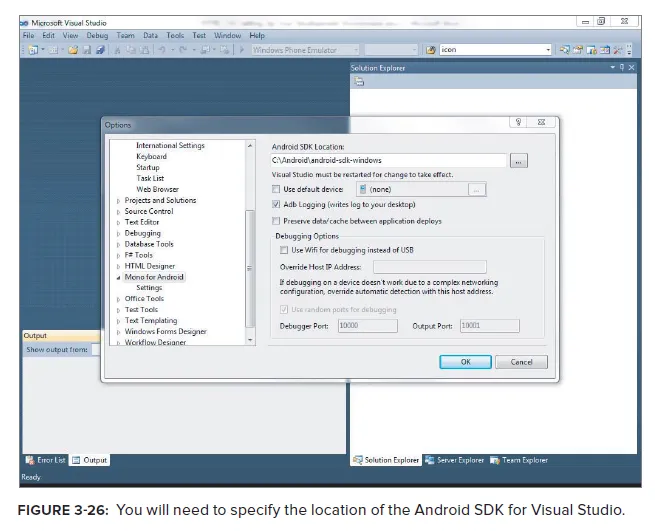Expand the Text Editor node arrow
The image size is (655, 531).
119,223
